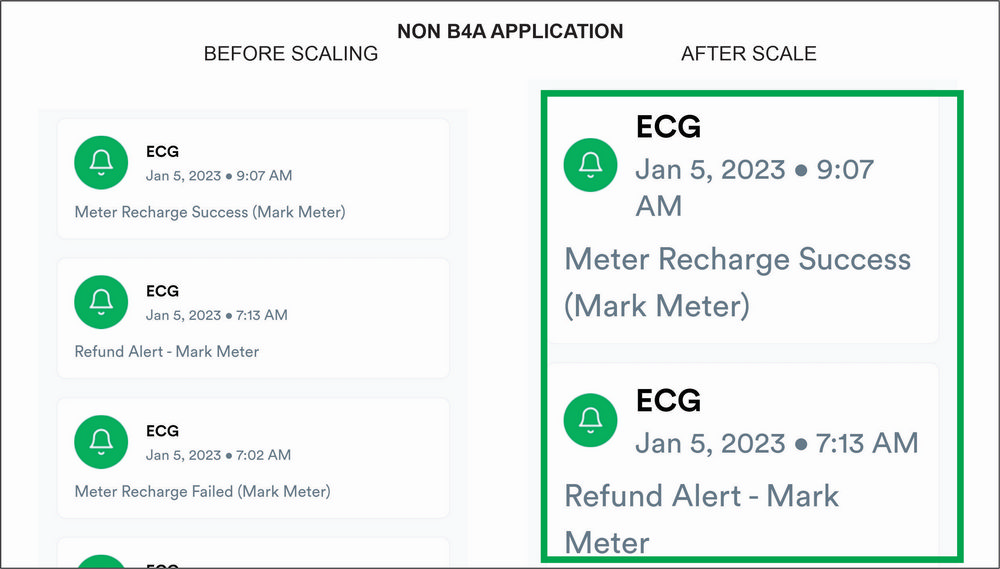Open the small Refund Alert - Mark Meter message
Viewport: 1000px width, 569px height.
point(167,352)
